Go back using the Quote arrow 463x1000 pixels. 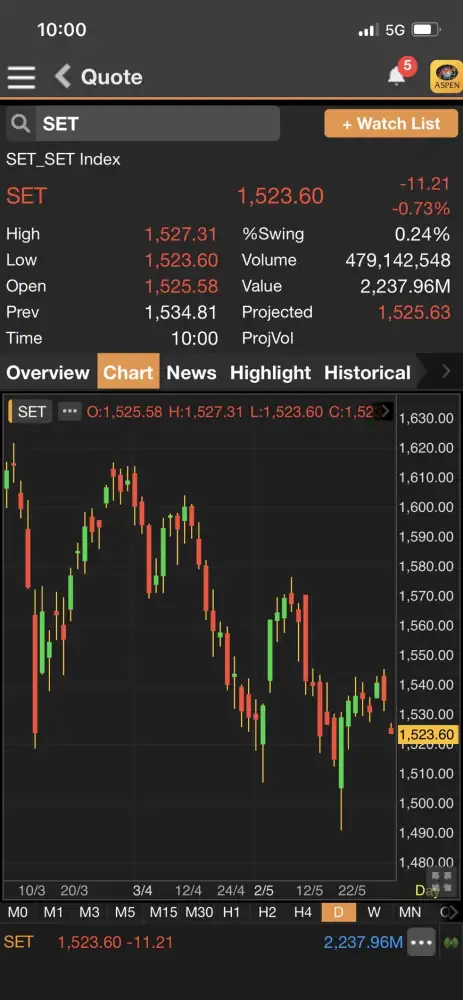pos(62,77)
